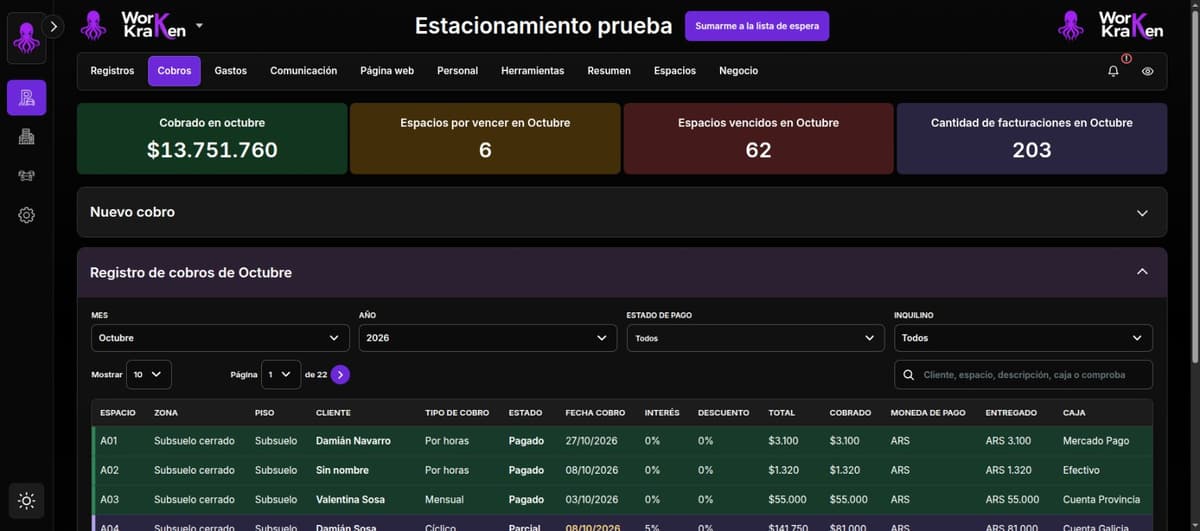Click Sumarme a la lista de espera
1200x531 pixels.
757,26
